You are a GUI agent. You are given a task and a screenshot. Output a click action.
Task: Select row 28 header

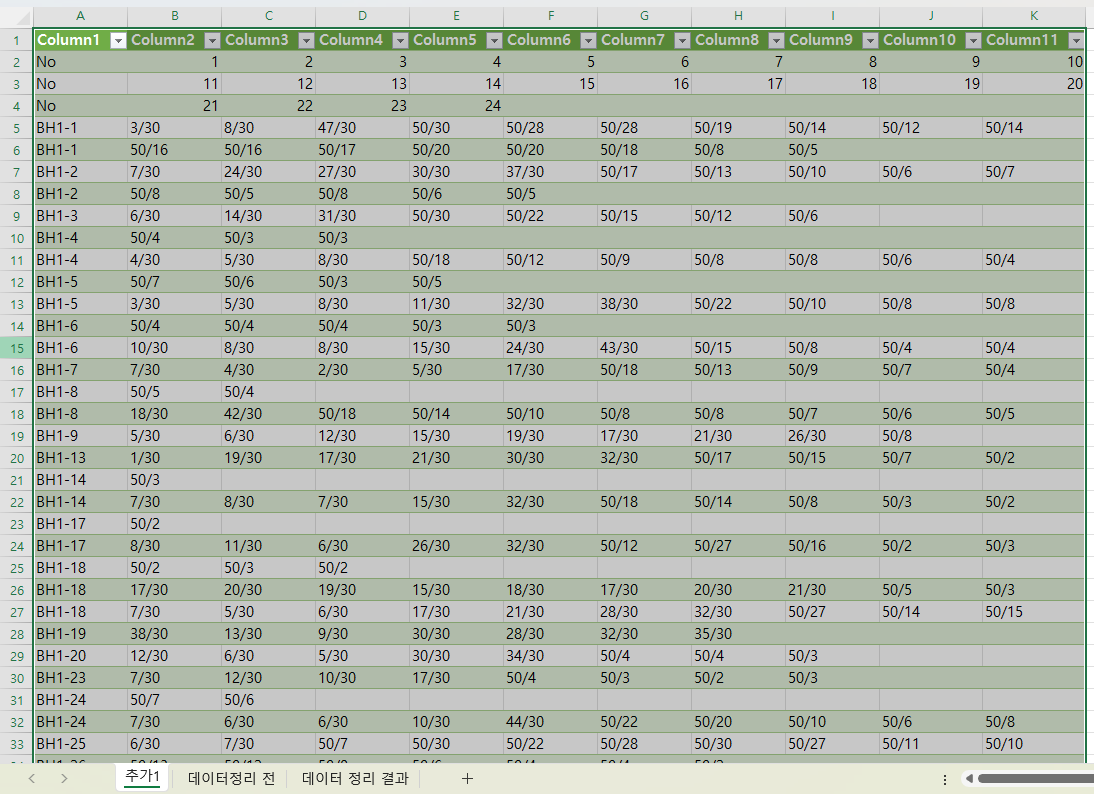(x=17, y=634)
